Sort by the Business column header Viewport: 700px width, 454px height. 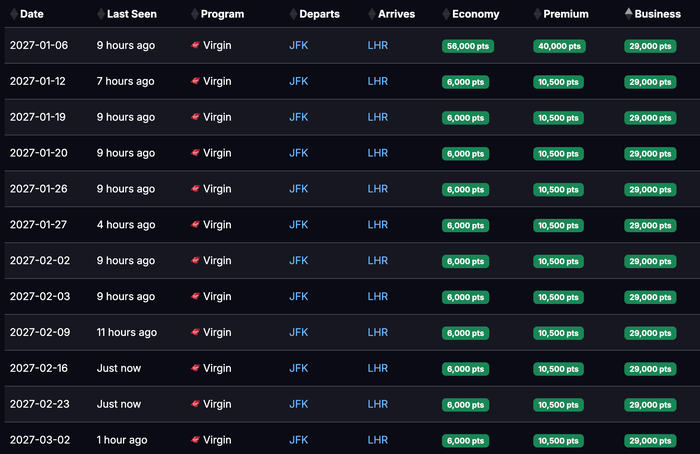[x=653, y=14]
